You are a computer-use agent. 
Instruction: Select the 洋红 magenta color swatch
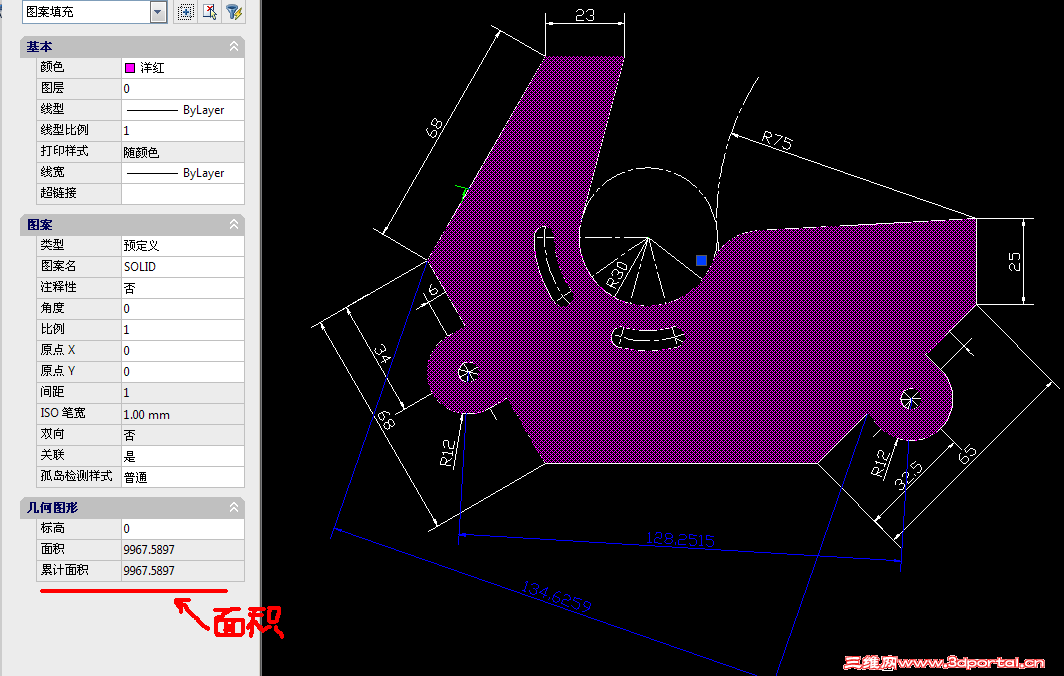coord(130,67)
